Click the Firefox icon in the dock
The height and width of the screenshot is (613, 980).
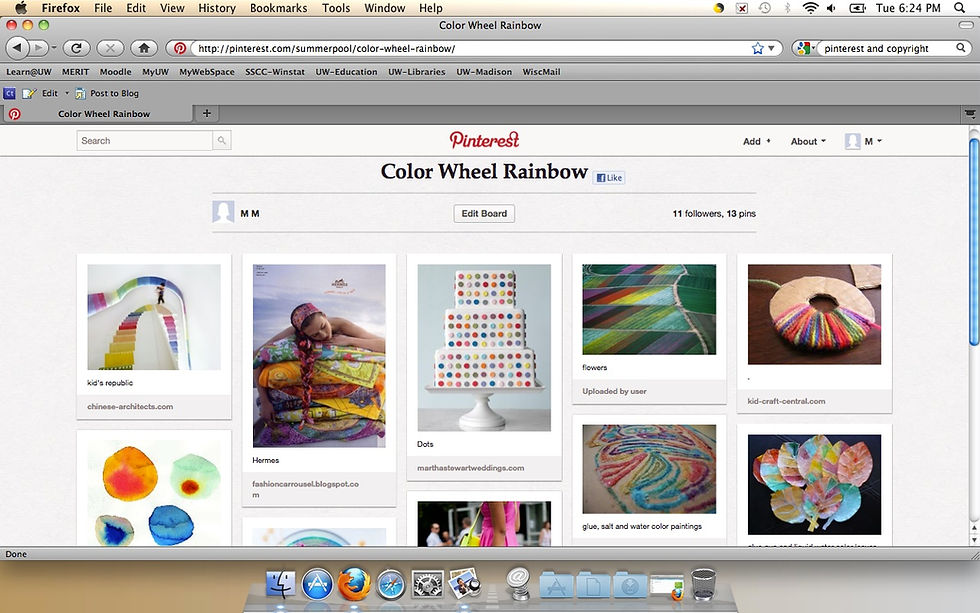(354, 585)
